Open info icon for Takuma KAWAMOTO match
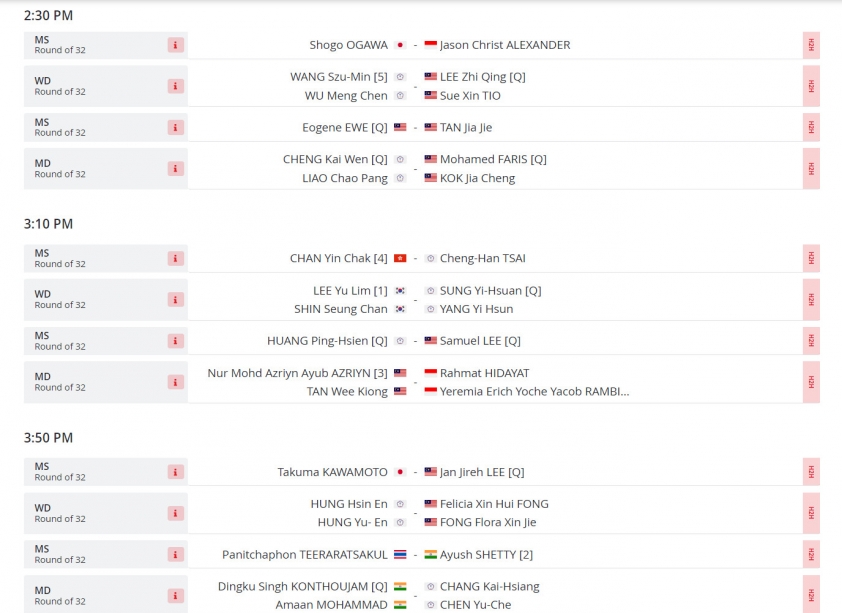This screenshot has height=613, width=842. click(x=176, y=472)
